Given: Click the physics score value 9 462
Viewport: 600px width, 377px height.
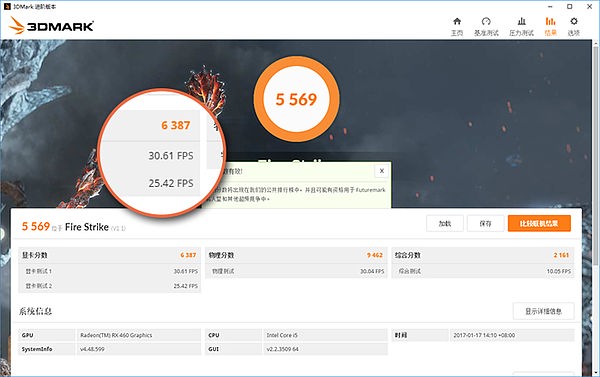Looking at the screenshot, I should coord(375,255).
